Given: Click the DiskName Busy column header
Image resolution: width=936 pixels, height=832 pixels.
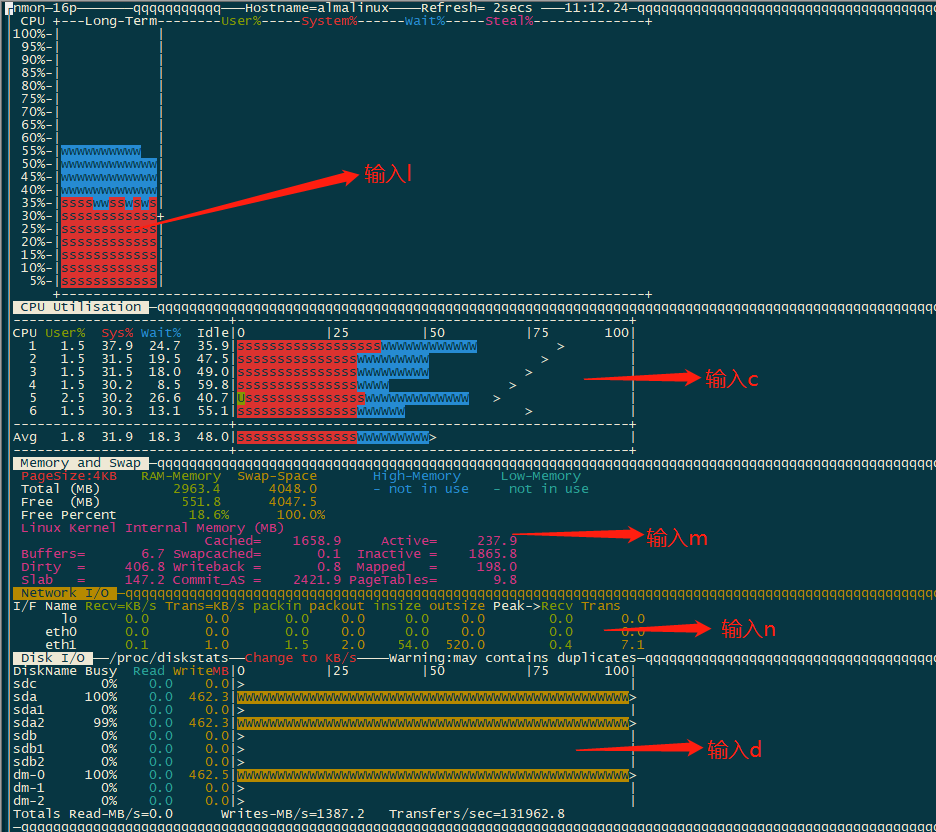Looking at the screenshot, I should [65, 671].
